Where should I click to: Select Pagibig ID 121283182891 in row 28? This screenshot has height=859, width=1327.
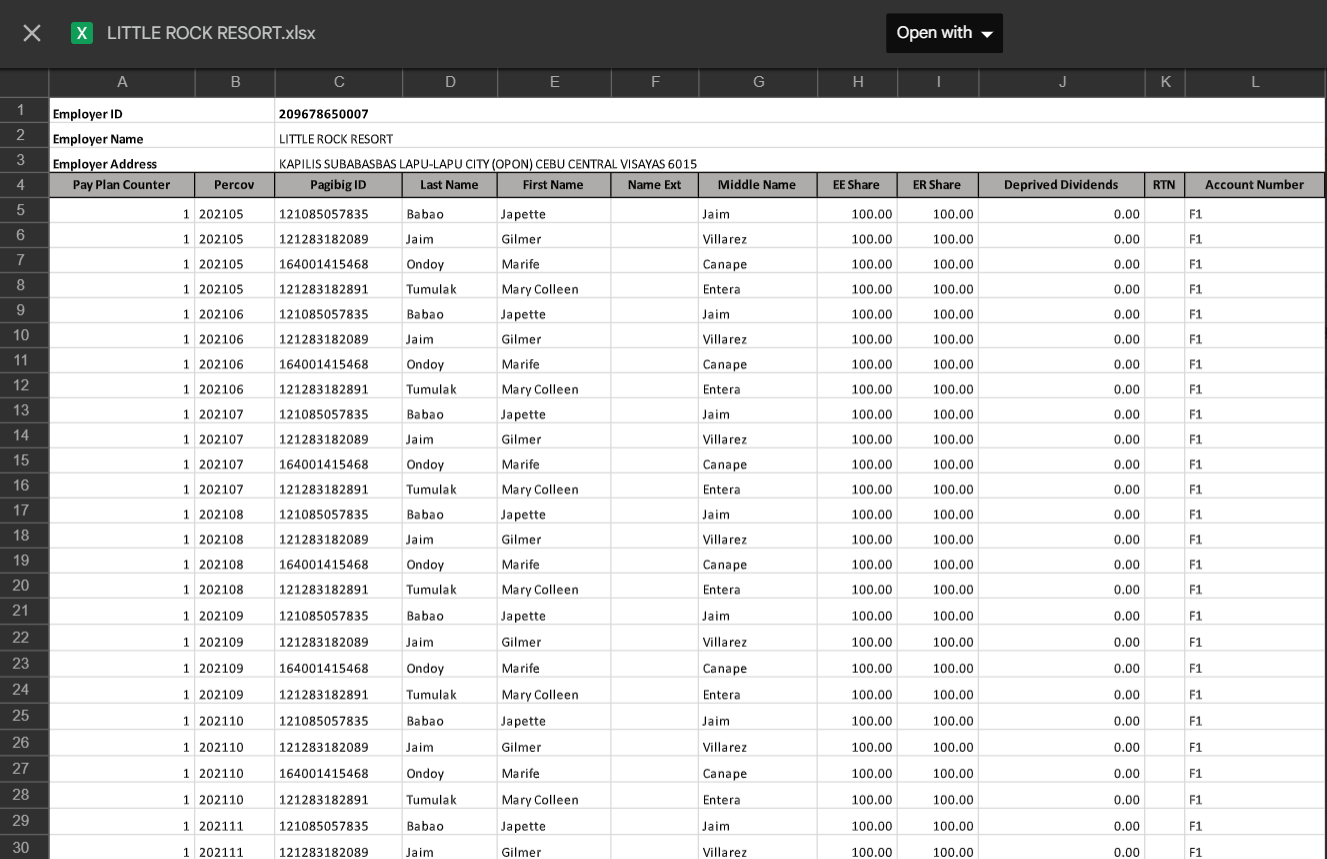(x=339, y=795)
